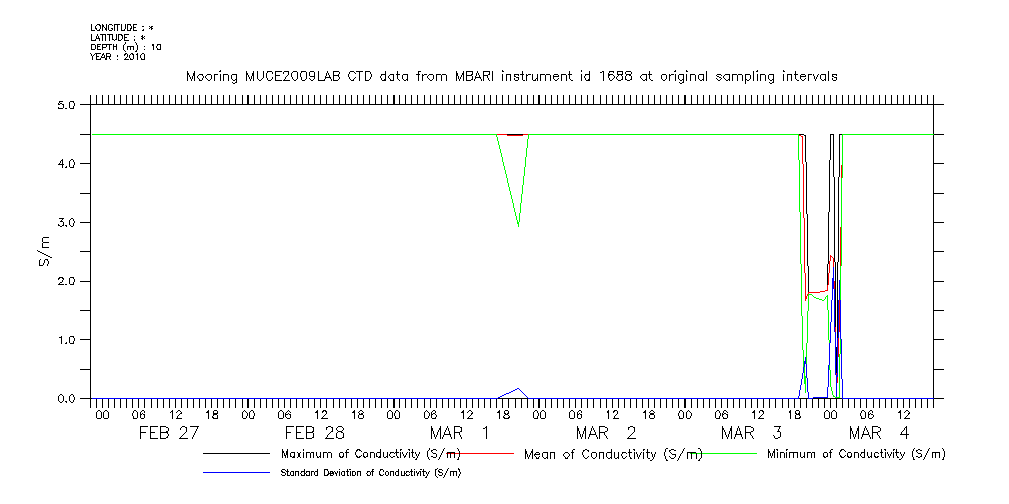Click the MAR 2 date label
This screenshot has width=1009, height=504.
point(606,433)
